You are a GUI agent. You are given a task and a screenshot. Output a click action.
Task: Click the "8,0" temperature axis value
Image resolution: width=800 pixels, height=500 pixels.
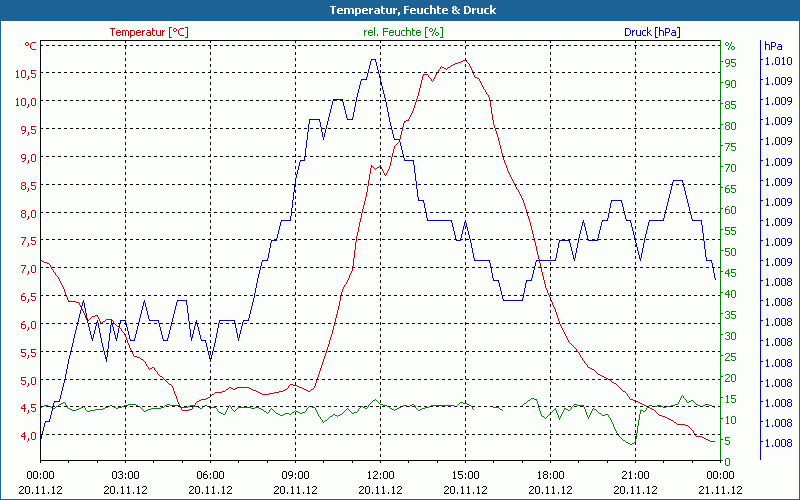click(29, 213)
